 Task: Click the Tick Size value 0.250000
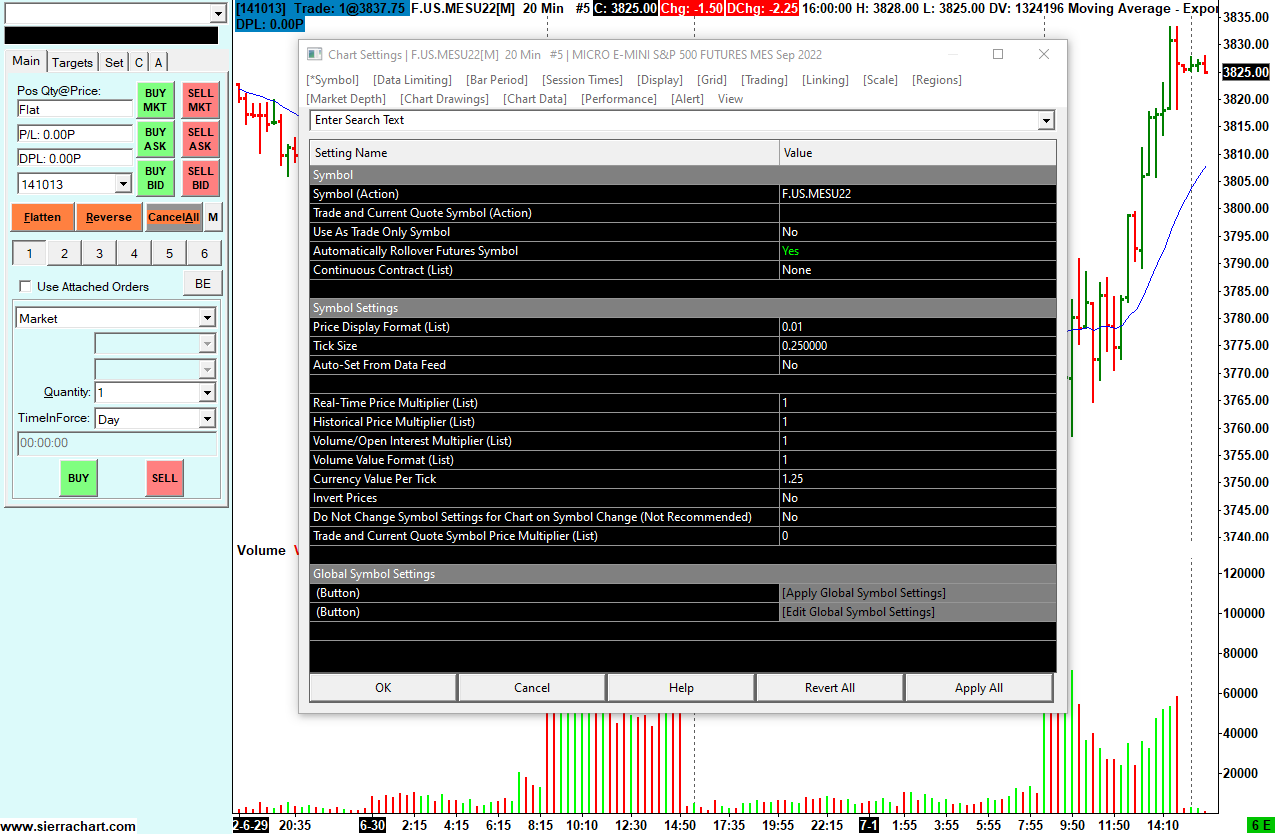point(918,346)
